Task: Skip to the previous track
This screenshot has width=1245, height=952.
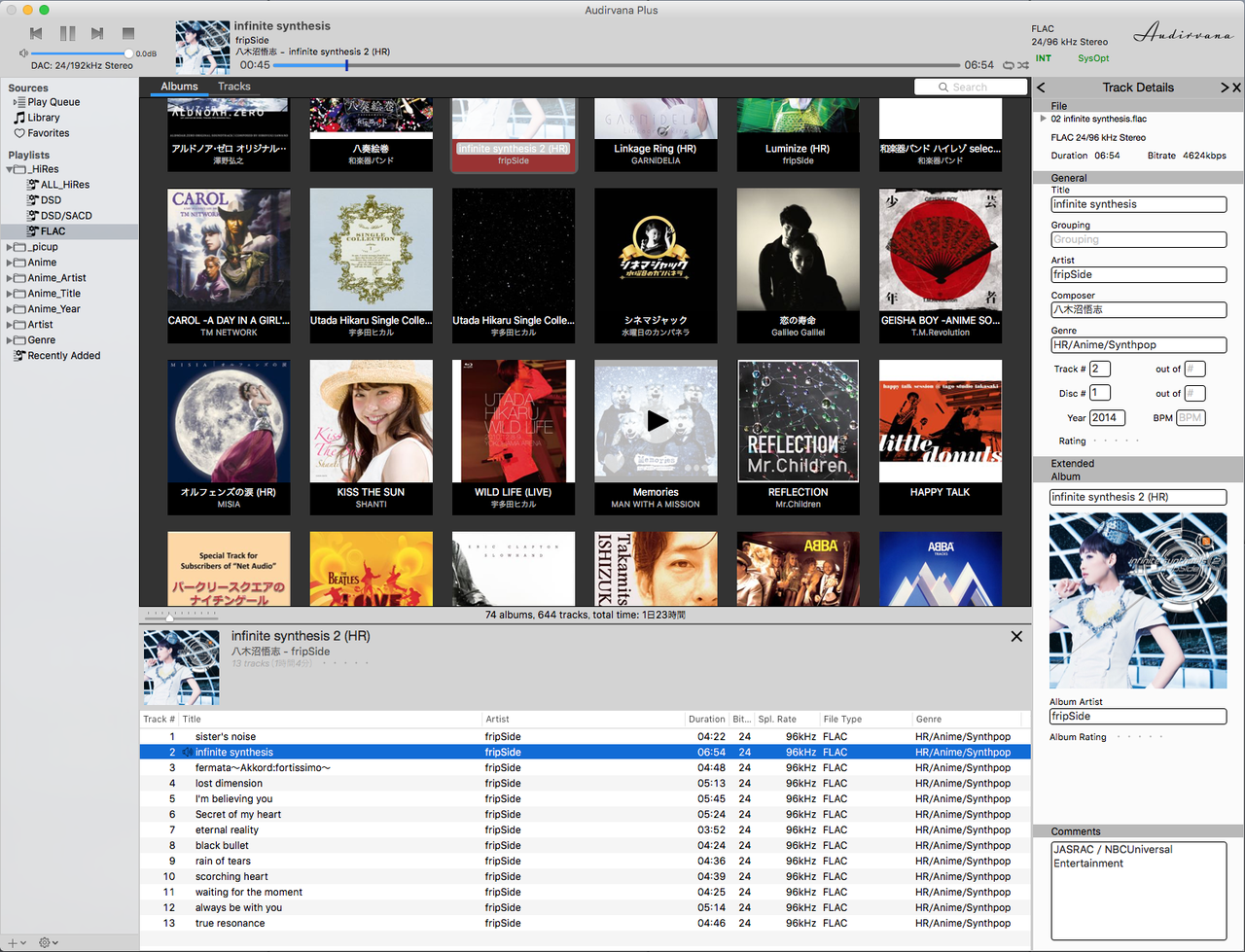Action: [36, 33]
